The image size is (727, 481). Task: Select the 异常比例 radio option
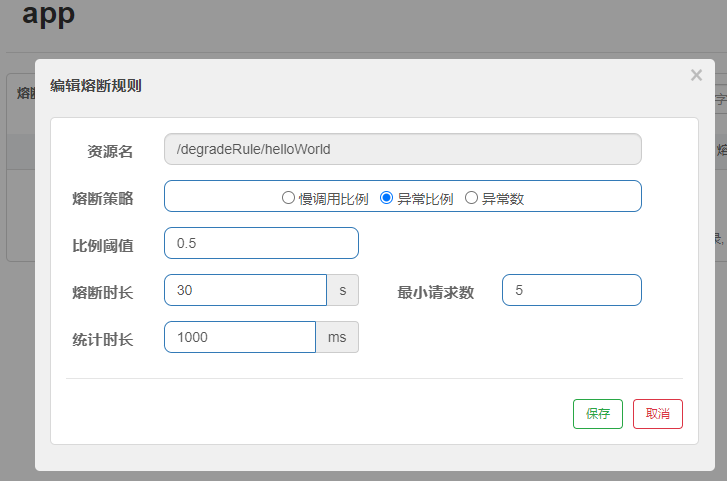(386, 198)
